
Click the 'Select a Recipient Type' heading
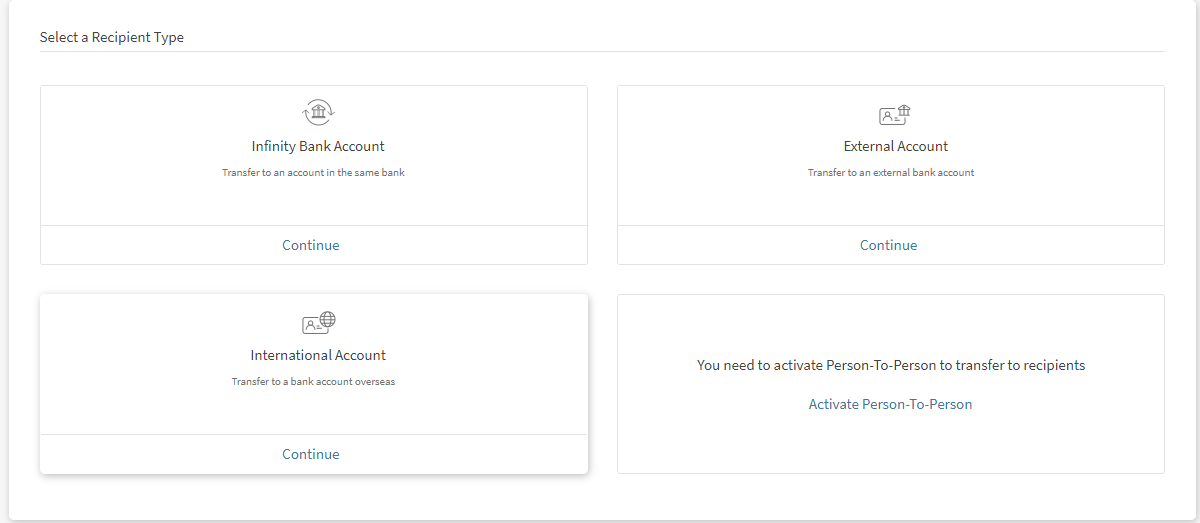[112, 37]
